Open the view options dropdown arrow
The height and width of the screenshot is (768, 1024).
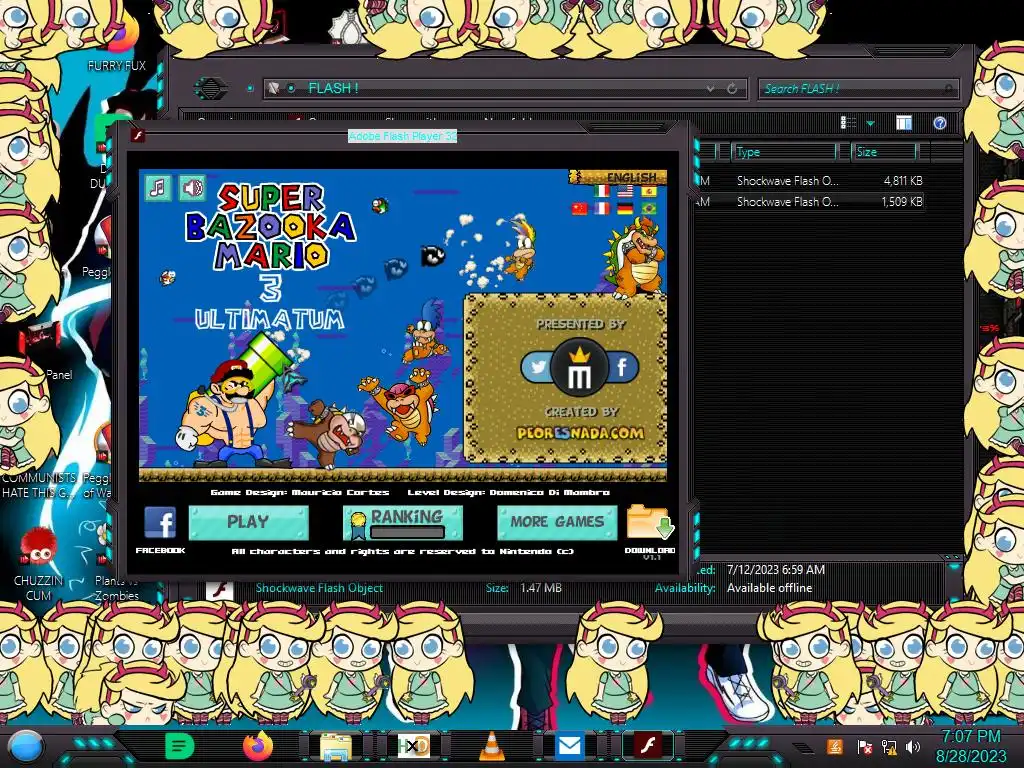[x=871, y=123]
